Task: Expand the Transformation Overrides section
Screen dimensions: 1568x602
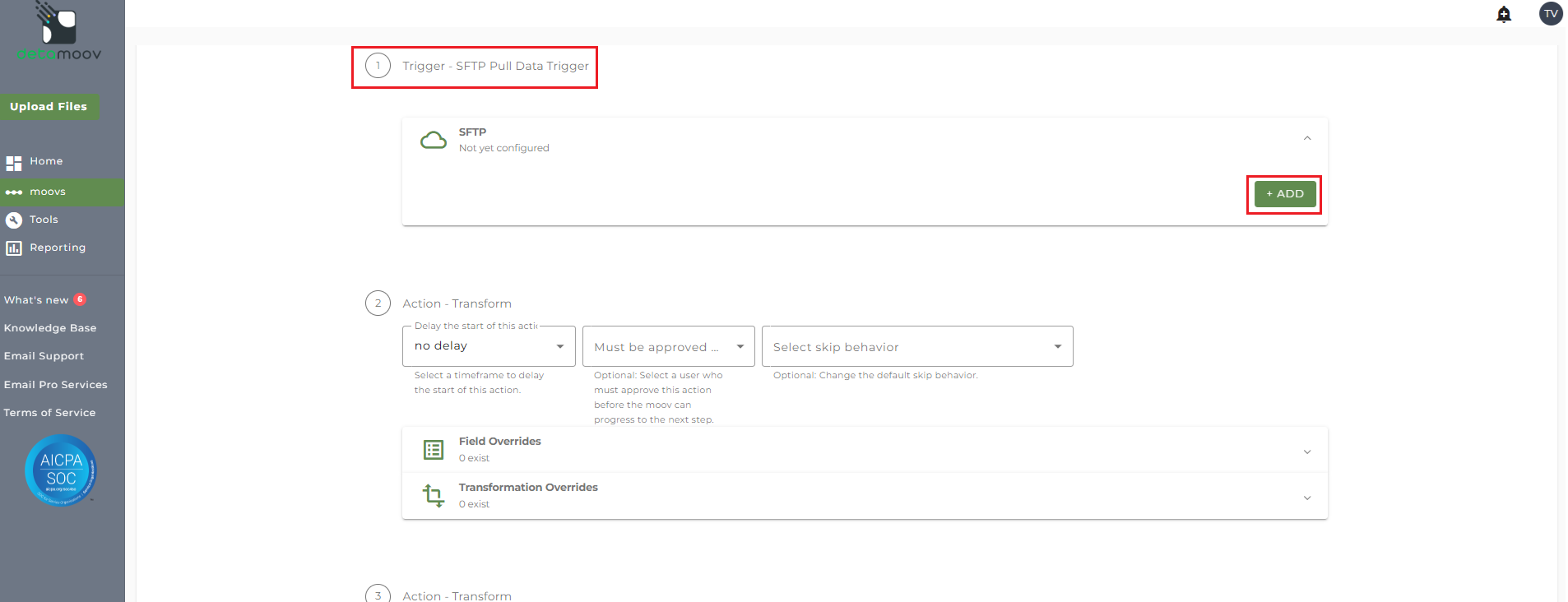Action: (1307, 498)
